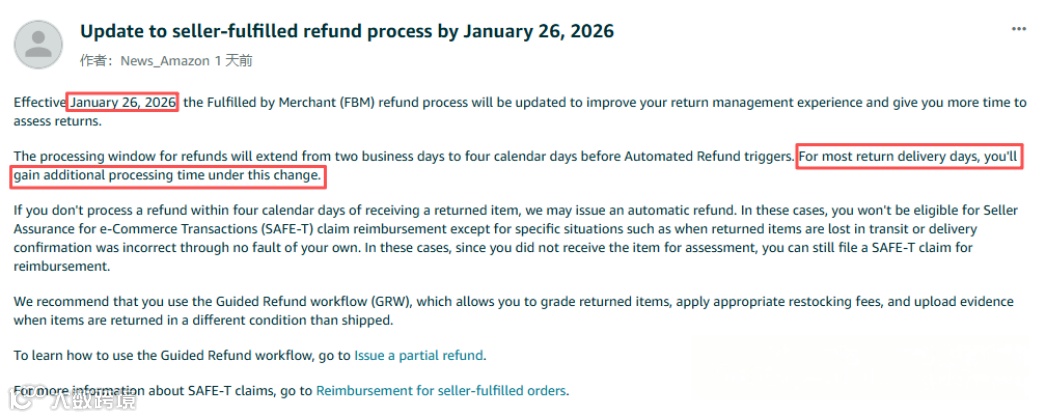Open the 'Issue a partial refund' link
The image size is (1047, 418).
tap(419, 355)
